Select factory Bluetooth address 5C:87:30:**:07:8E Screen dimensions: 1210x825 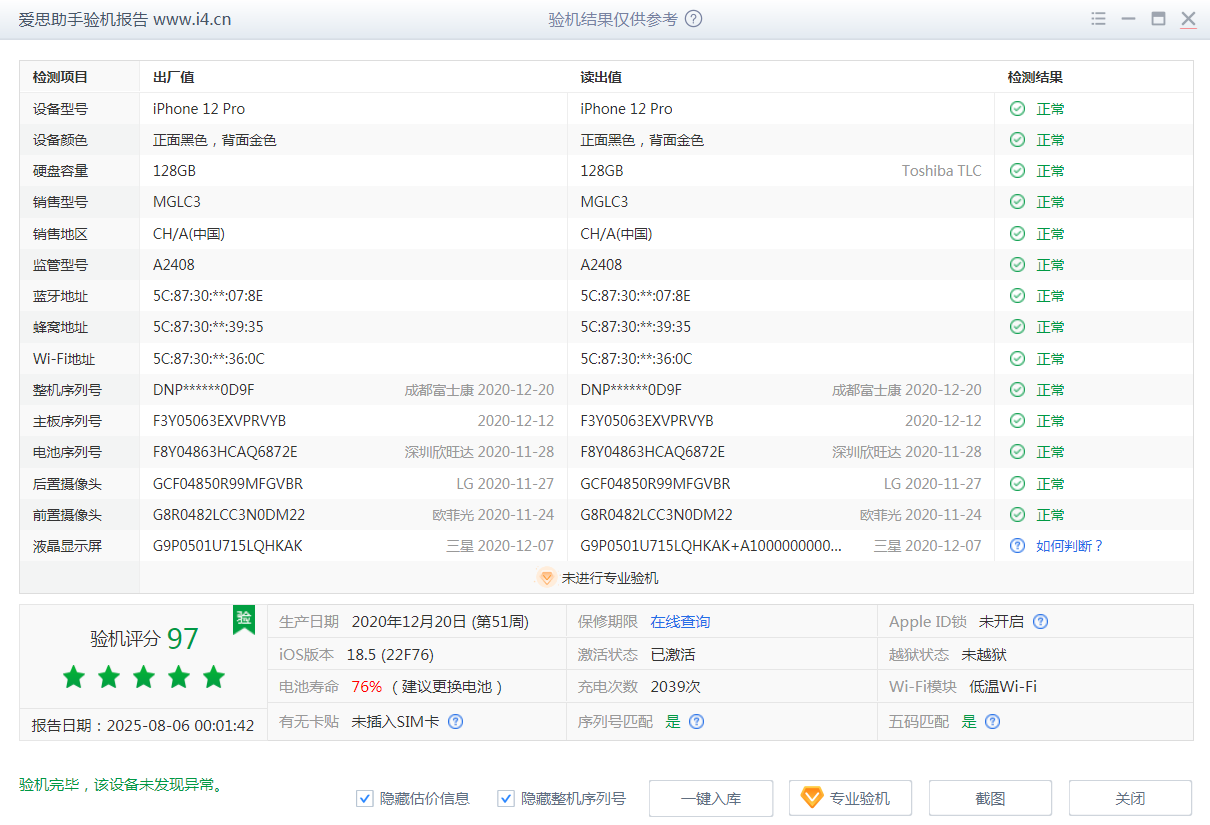[208, 296]
